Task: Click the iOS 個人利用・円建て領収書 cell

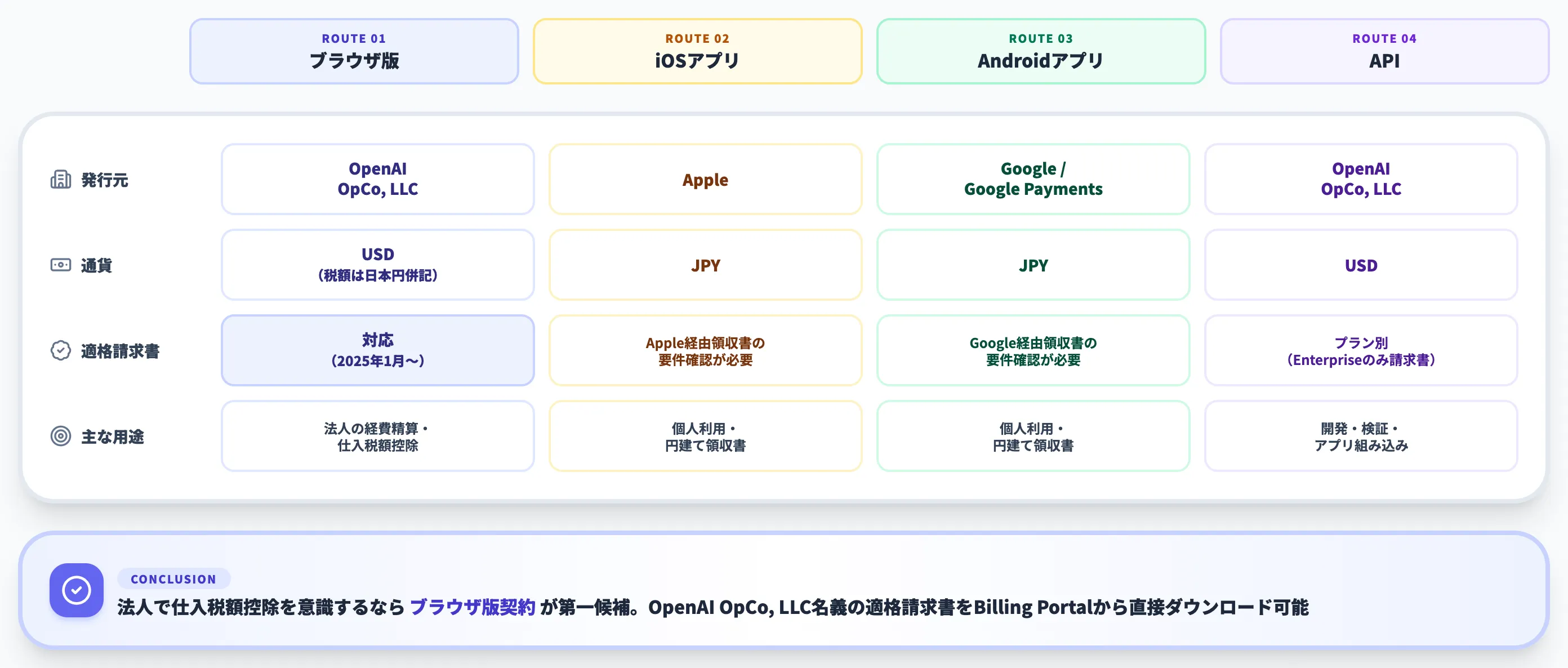Action: click(706, 436)
